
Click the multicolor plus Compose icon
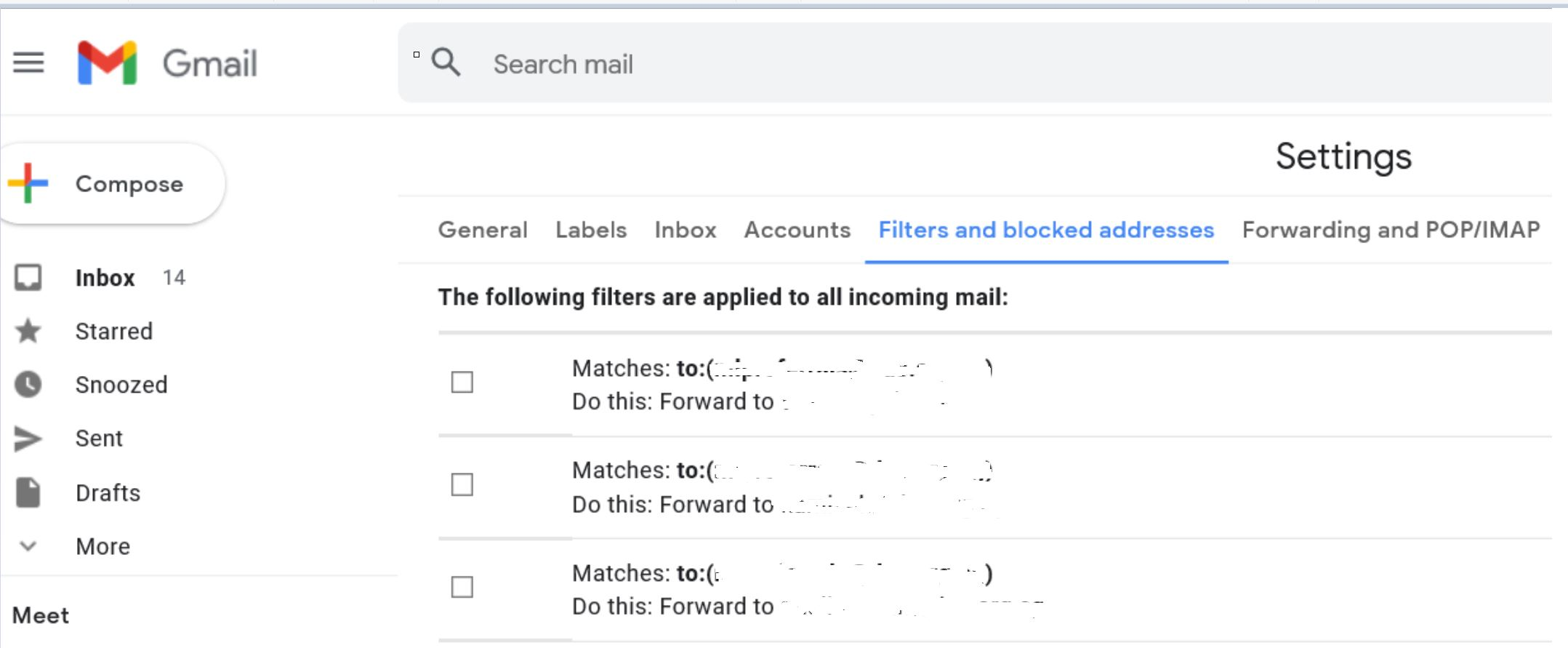pos(27,183)
